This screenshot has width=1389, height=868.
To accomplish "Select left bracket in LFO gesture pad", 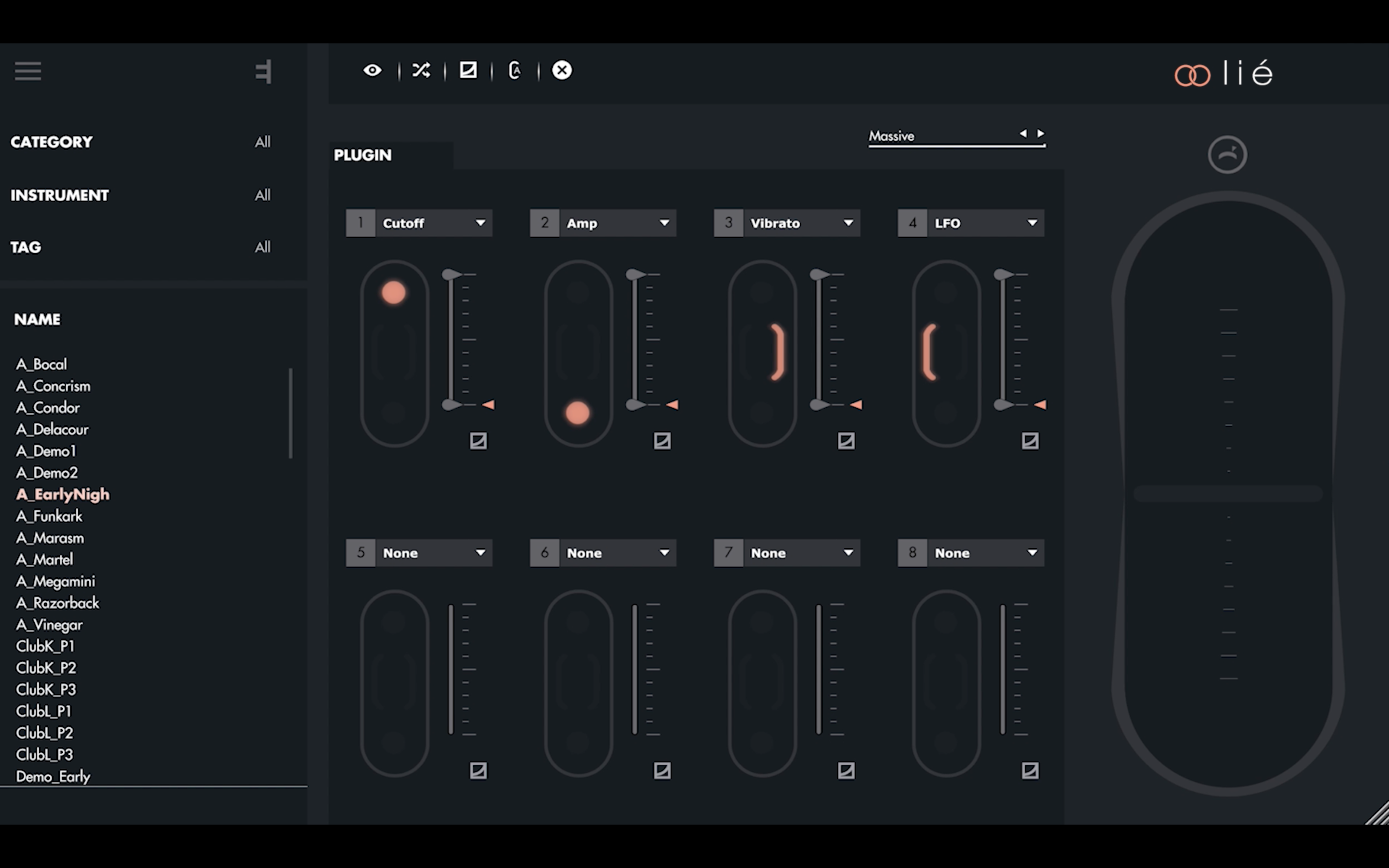I will tap(929, 352).
